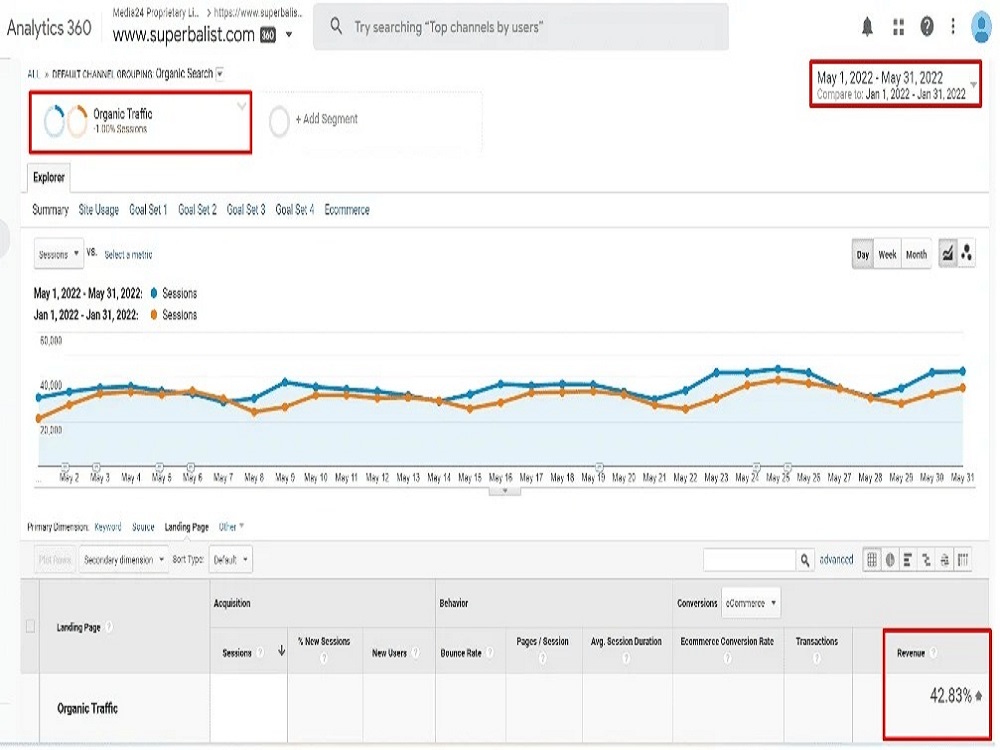Switch to line chart view icon
Image resolution: width=1000 pixels, height=750 pixels.
tap(948, 254)
